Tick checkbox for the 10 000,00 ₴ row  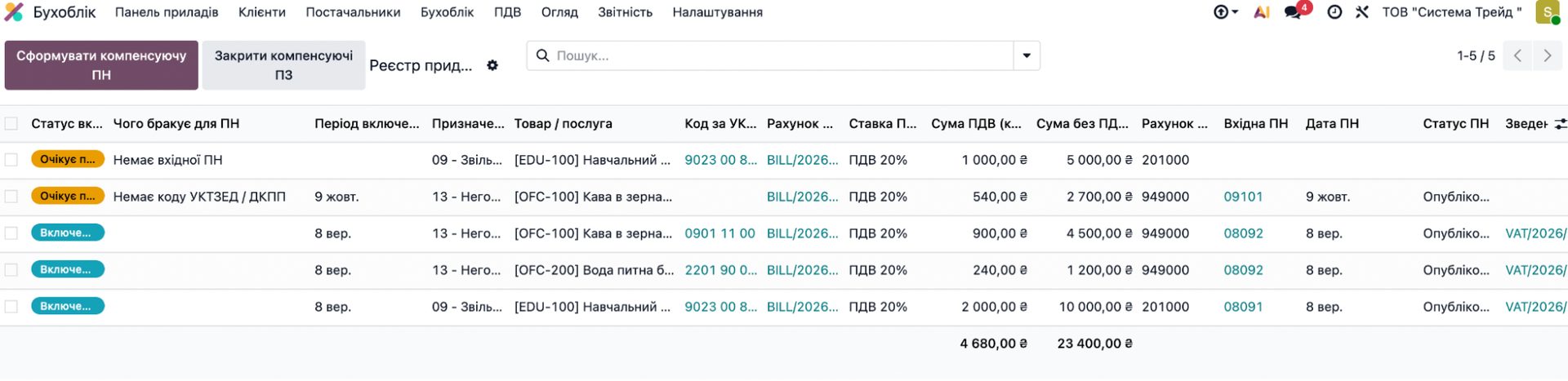(11, 307)
